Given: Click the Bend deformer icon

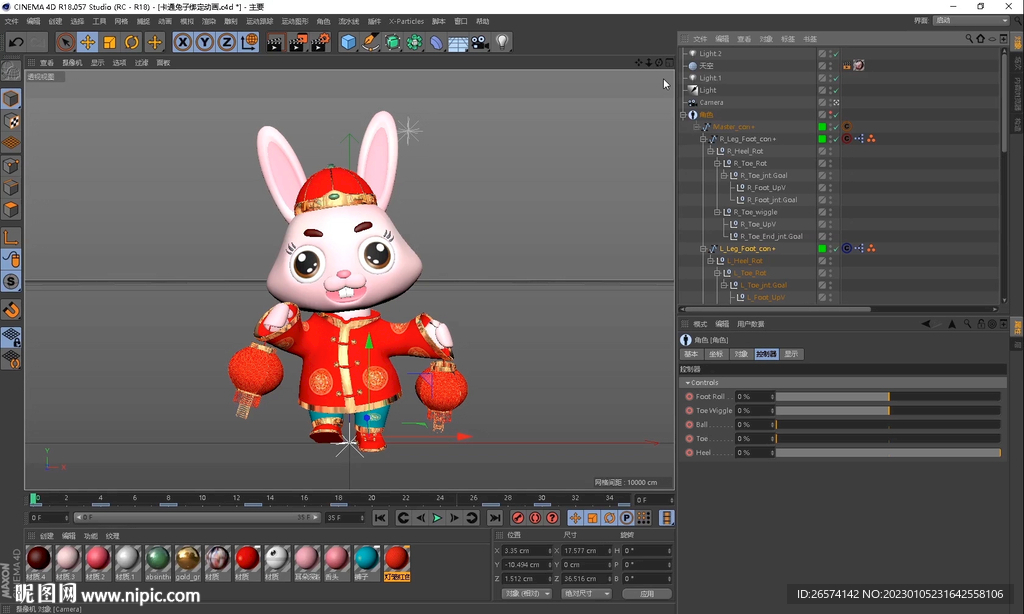Looking at the screenshot, I should tap(436, 42).
